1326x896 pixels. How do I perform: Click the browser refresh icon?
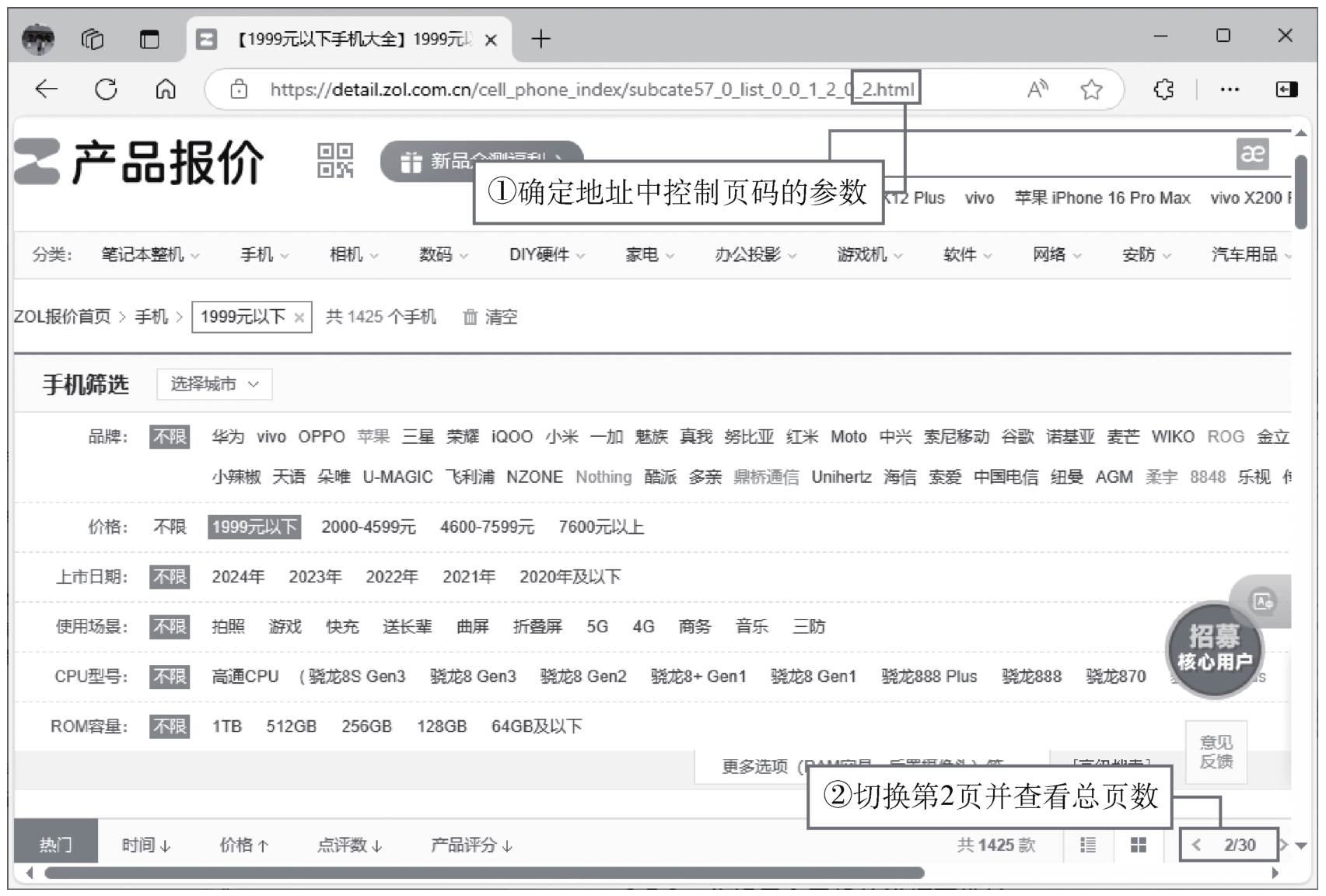(x=106, y=89)
